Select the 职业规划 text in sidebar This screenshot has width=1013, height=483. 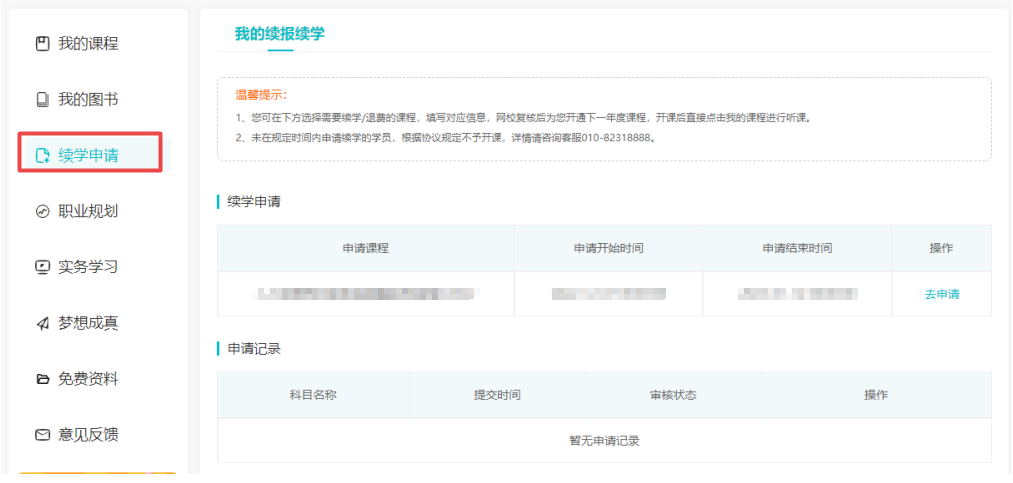(x=88, y=212)
